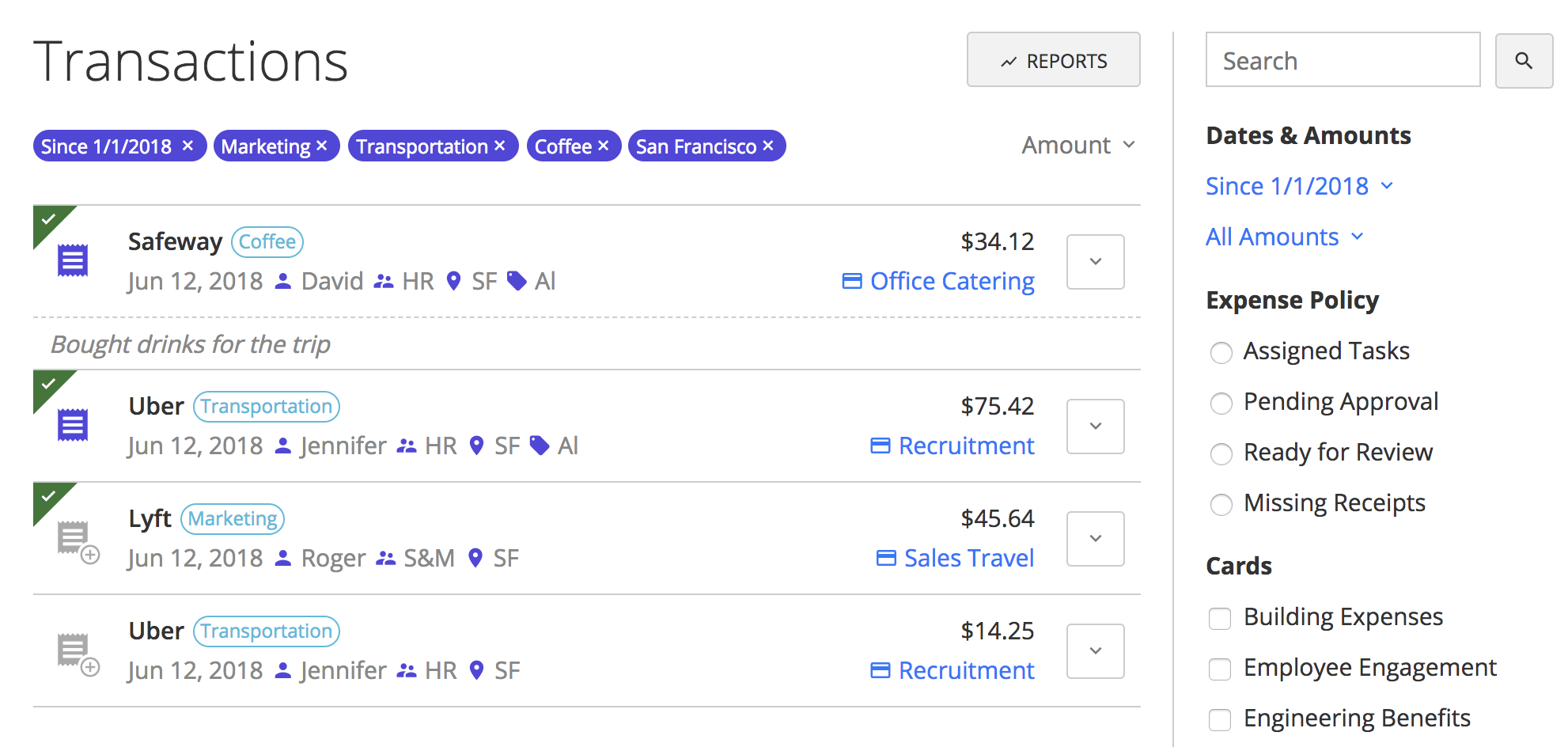This screenshot has height=747, width=1568.
Task: Click the search magnifier button
Action: point(1523,60)
